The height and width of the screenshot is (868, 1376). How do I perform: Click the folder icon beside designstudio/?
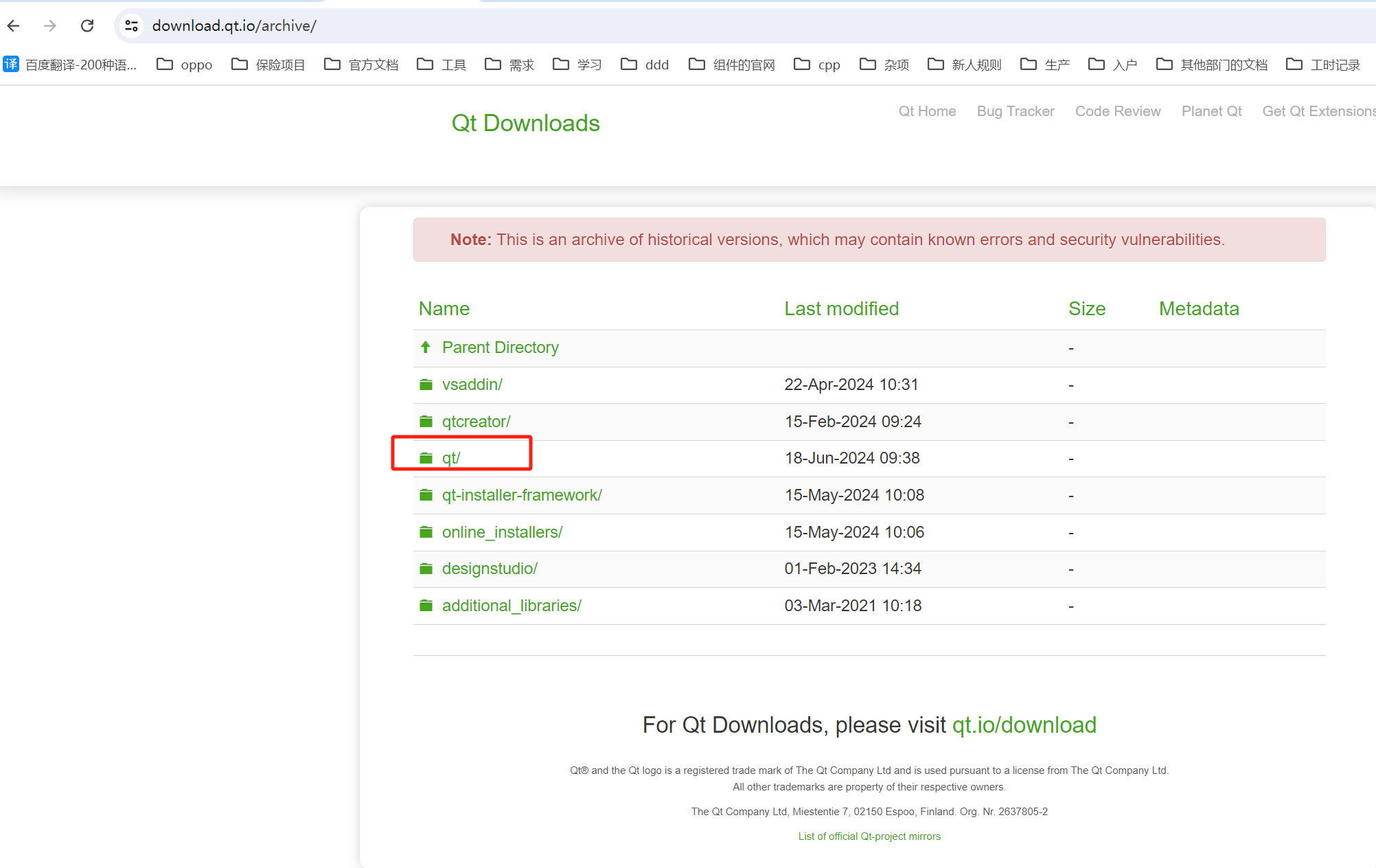[426, 569]
